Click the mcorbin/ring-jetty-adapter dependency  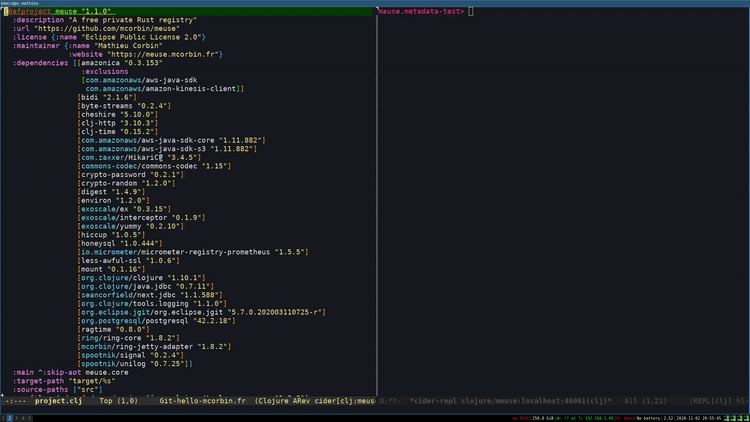tap(154, 347)
